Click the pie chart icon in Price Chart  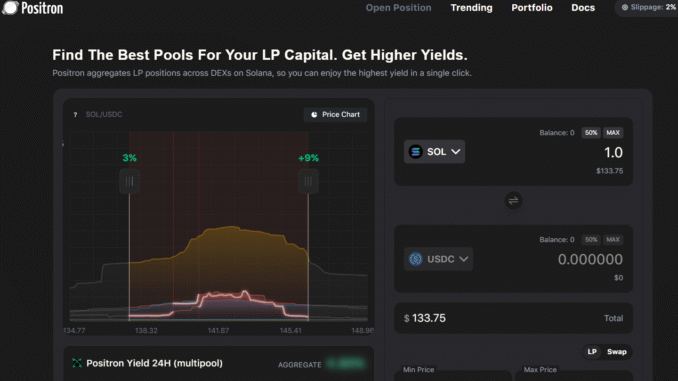point(314,115)
